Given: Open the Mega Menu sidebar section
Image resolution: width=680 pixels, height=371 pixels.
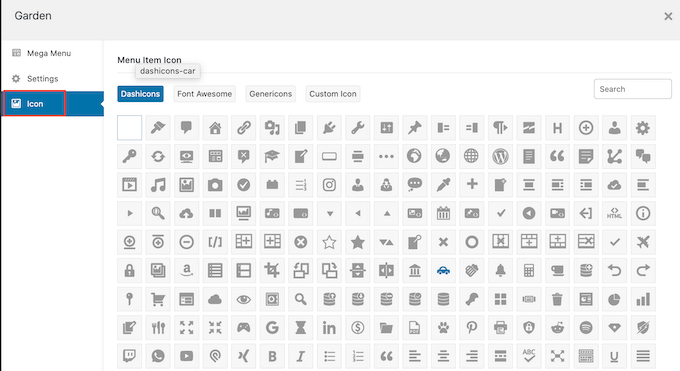Looking at the screenshot, I should (52, 53).
